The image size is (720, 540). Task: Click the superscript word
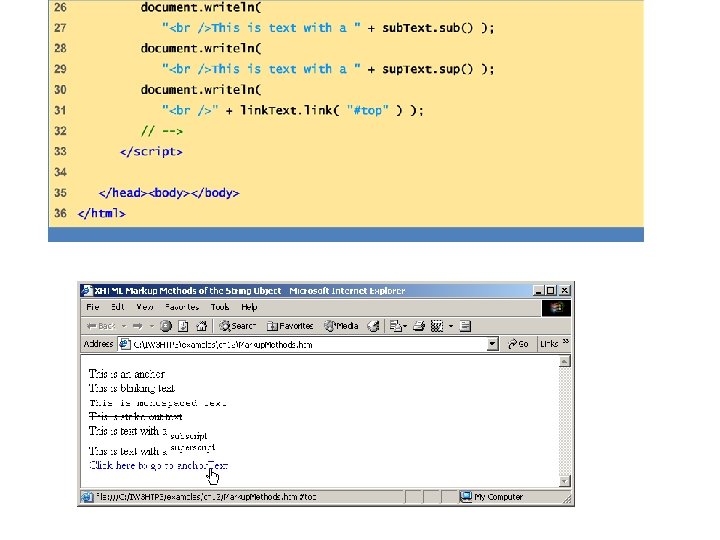[x=192, y=447]
